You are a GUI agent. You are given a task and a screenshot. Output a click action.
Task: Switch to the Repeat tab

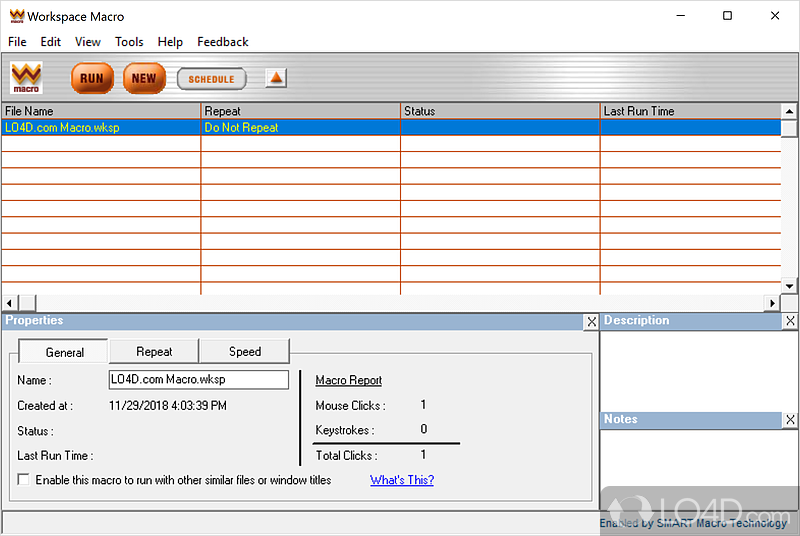pos(154,352)
